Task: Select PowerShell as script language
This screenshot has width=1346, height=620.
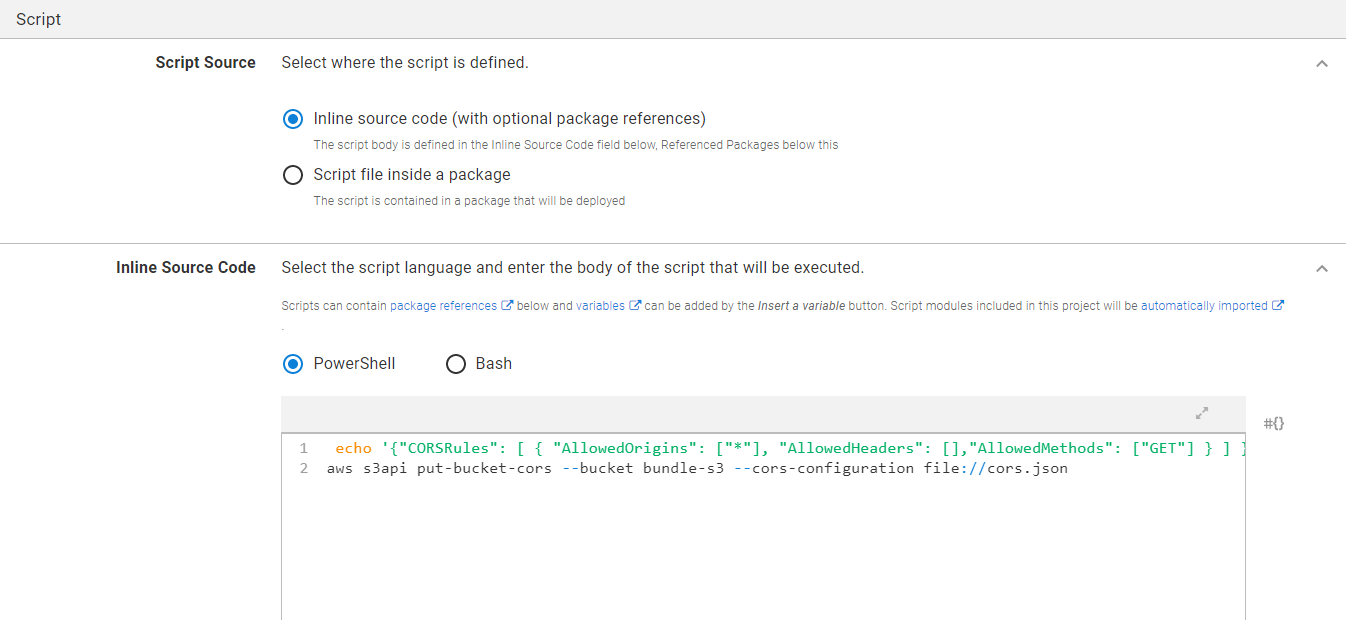Action: click(x=293, y=364)
